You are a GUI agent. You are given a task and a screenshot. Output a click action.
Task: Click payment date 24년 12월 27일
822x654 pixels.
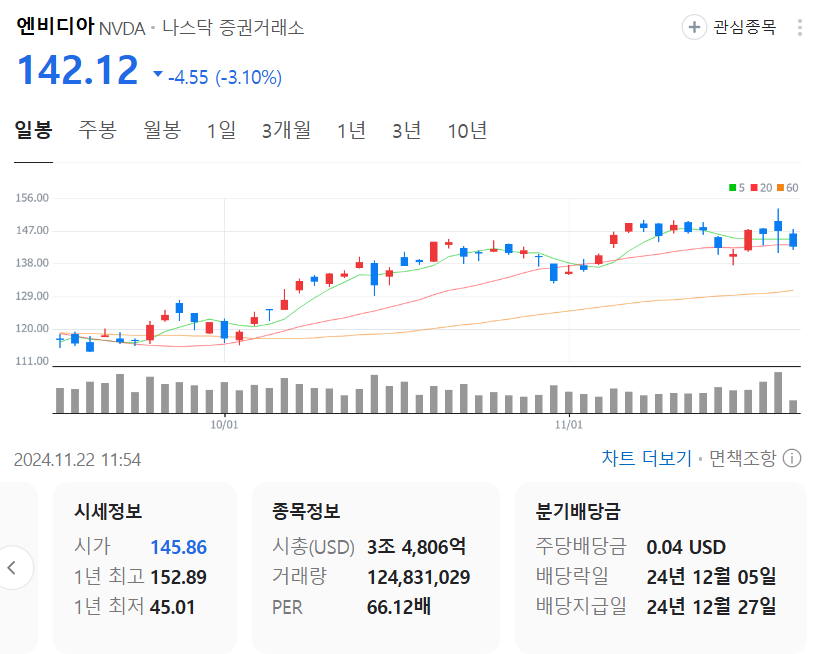point(711,607)
